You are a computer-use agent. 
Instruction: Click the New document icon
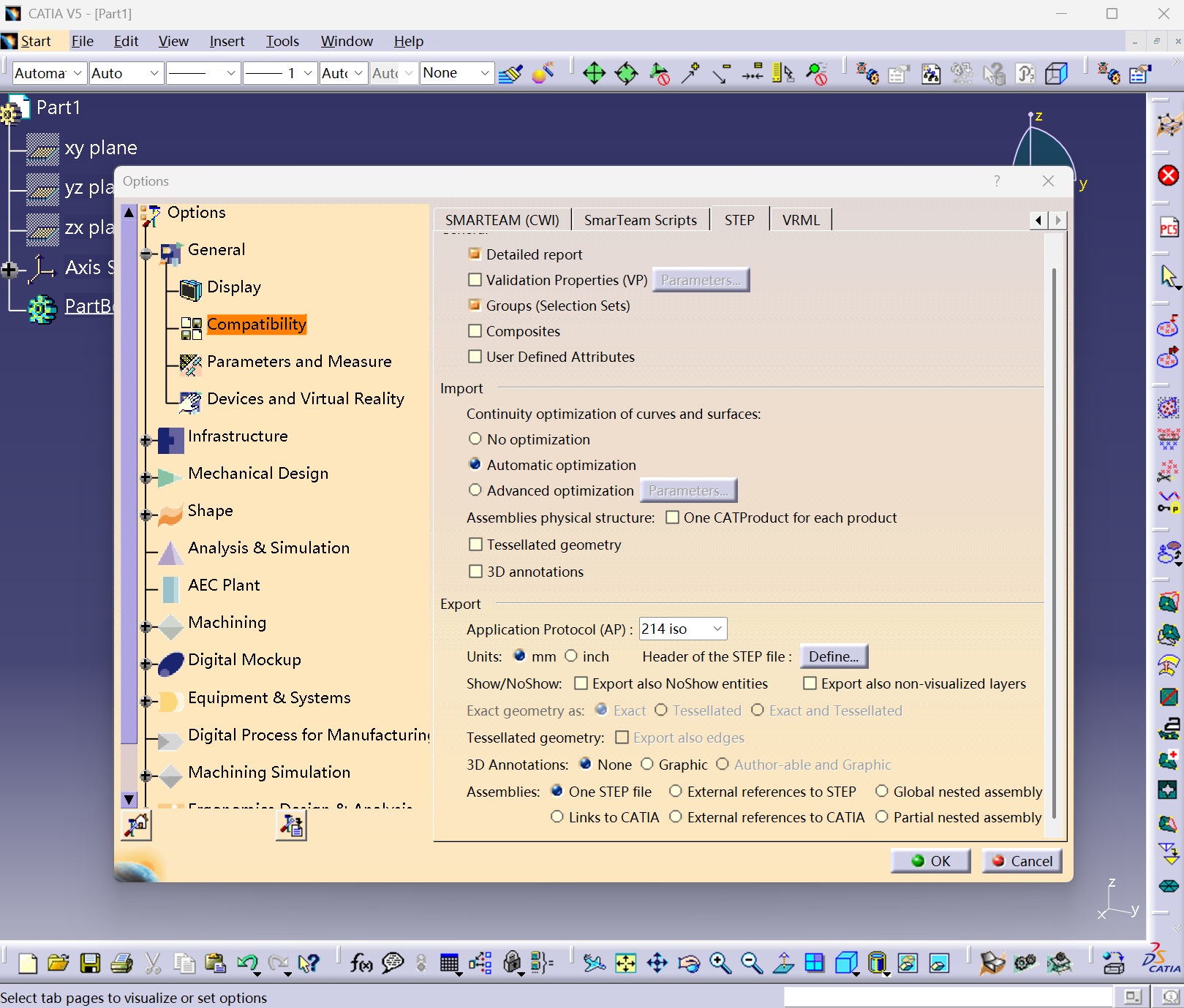tap(27, 963)
